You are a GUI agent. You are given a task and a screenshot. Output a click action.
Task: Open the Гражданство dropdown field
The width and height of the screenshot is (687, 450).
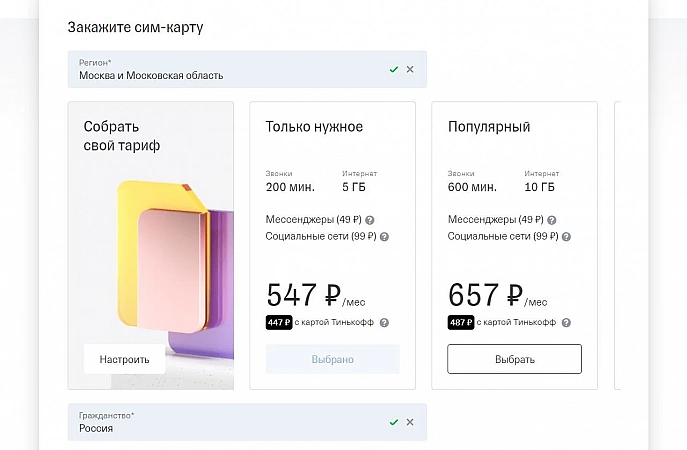[220, 422]
